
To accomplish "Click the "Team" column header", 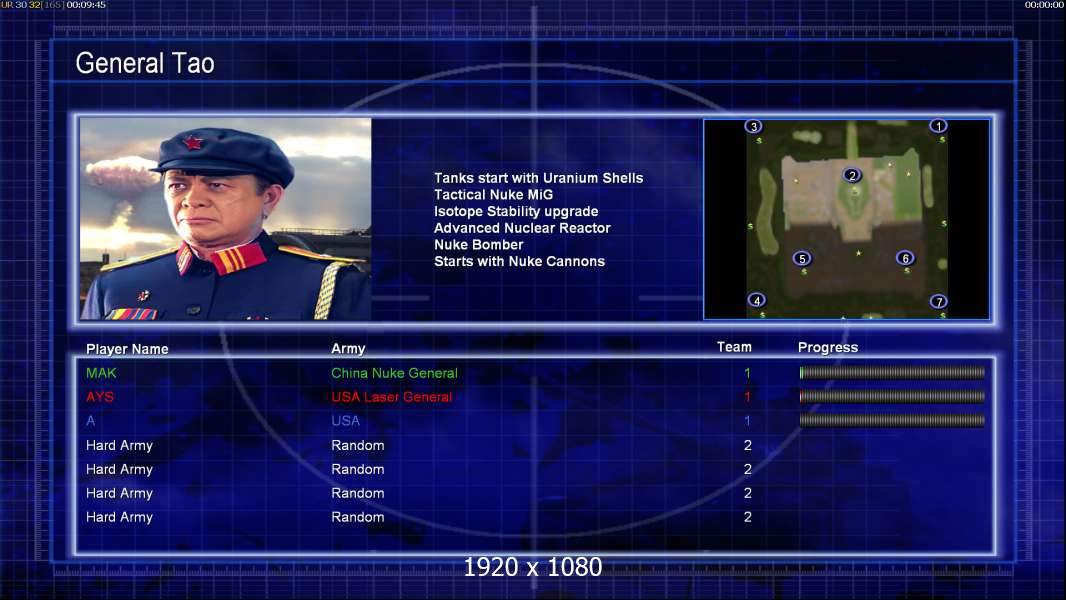I will coord(734,347).
